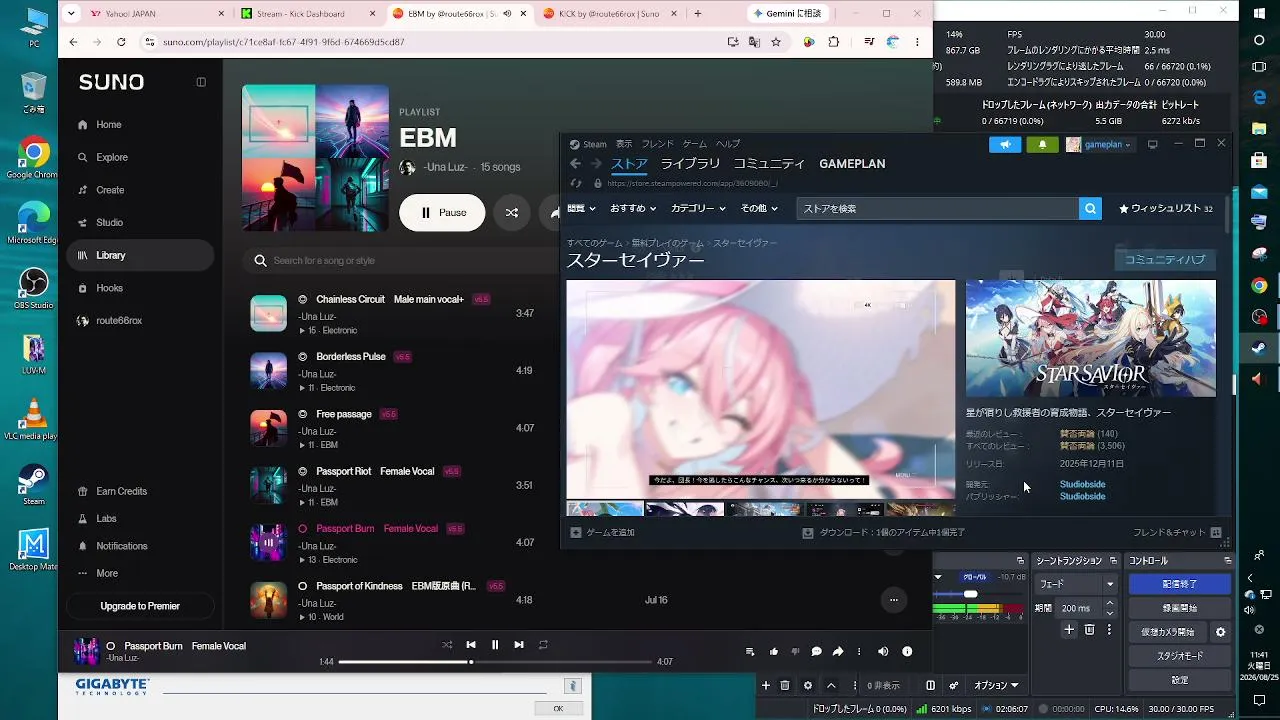Remove the scene transition with trash icon
This screenshot has width=1280, height=720.
(x=1090, y=630)
